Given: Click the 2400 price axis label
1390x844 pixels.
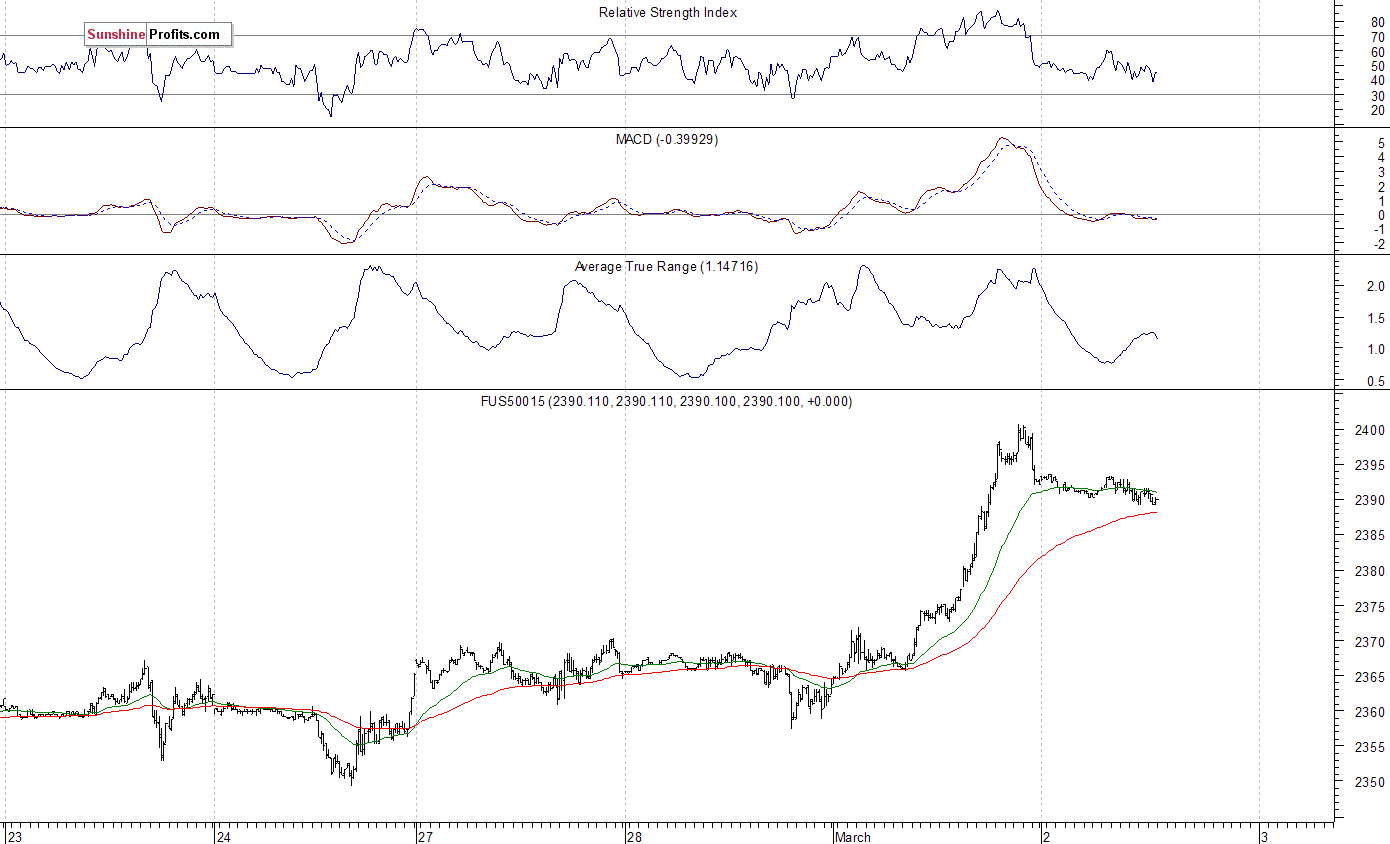Looking at the screenshot, I should click(x=1369, y=430).
